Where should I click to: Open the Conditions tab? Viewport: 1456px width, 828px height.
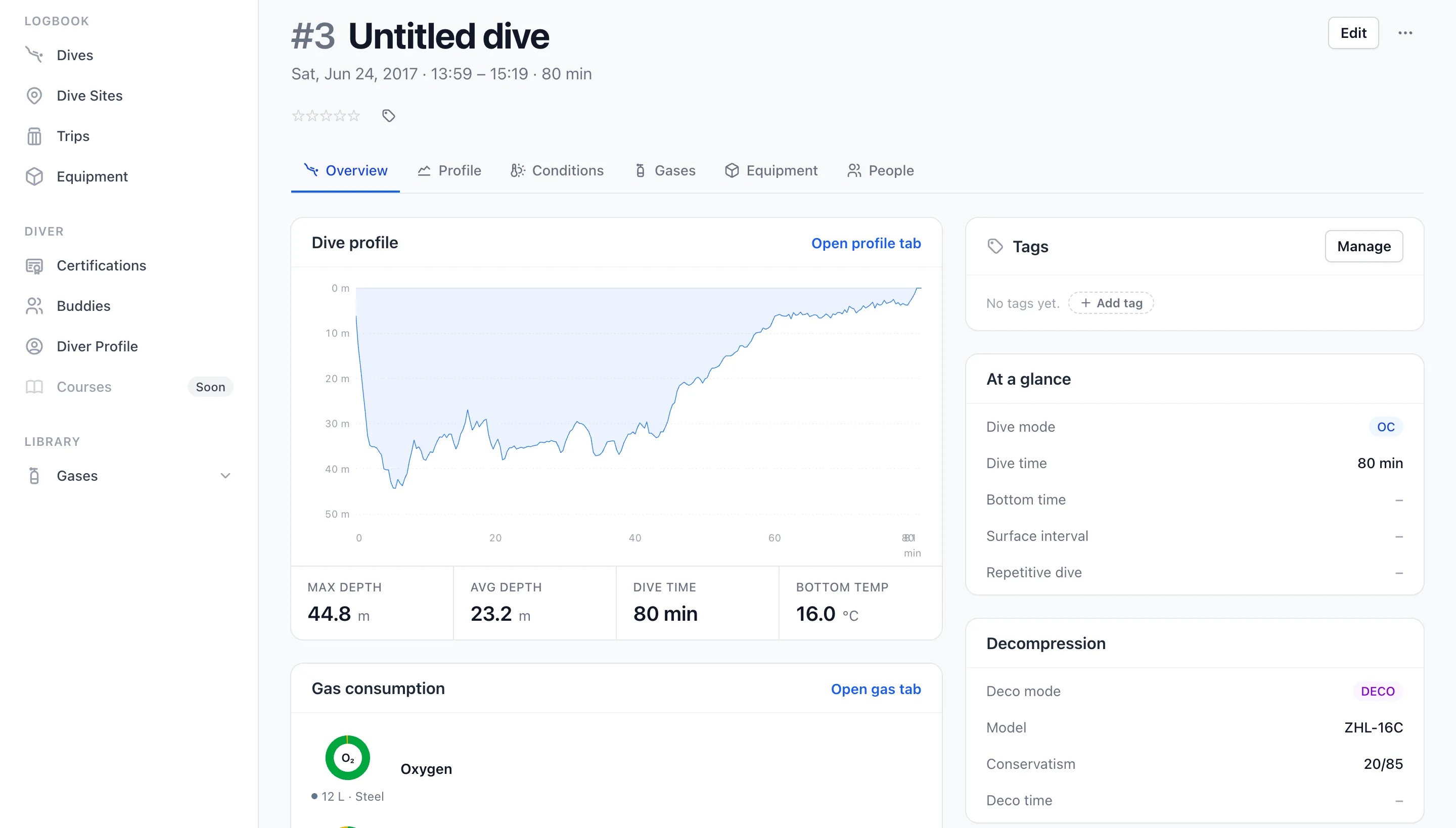[x=557, y=171]
